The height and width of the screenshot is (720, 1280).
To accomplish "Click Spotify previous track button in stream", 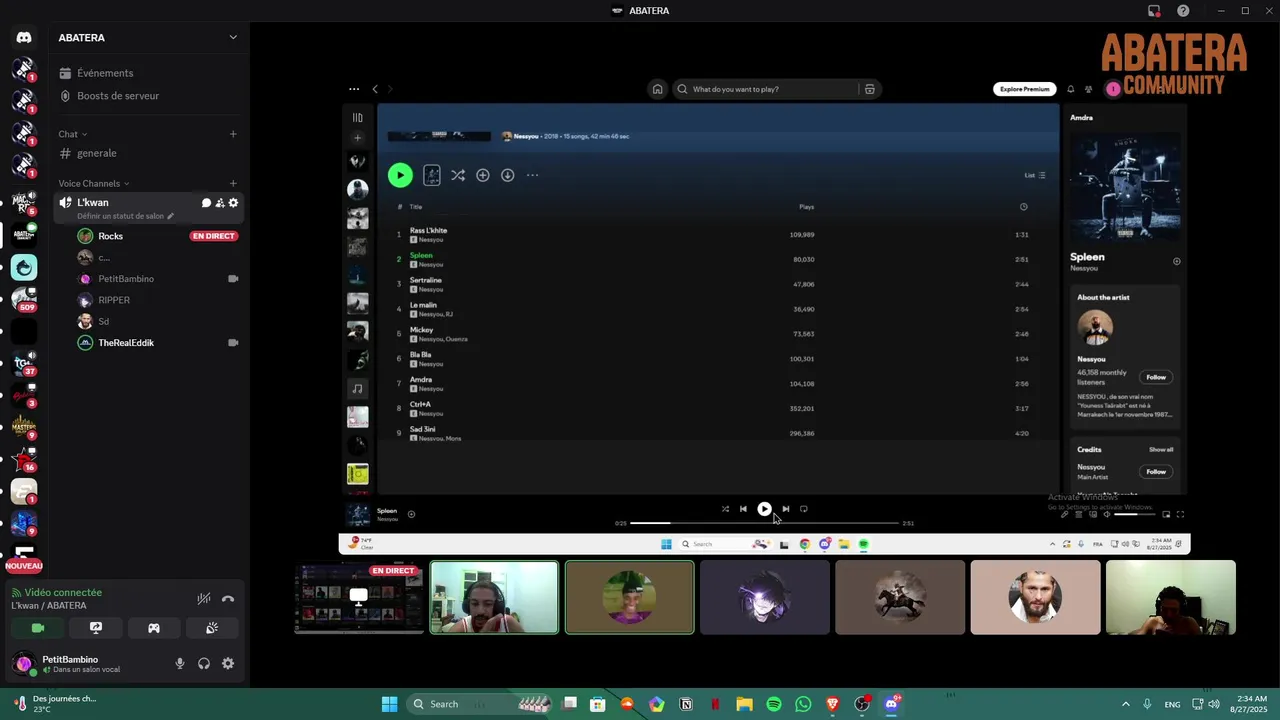I will tap(743, 509).
